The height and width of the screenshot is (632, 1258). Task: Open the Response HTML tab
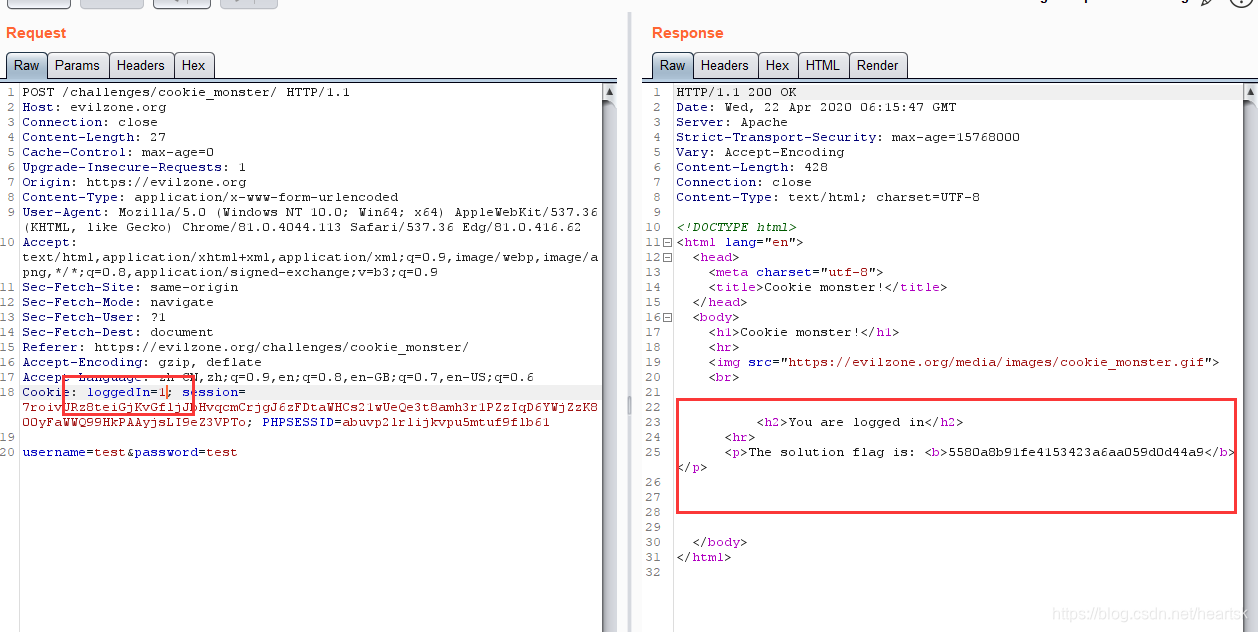pyautogui.click(x=822, y=66)
